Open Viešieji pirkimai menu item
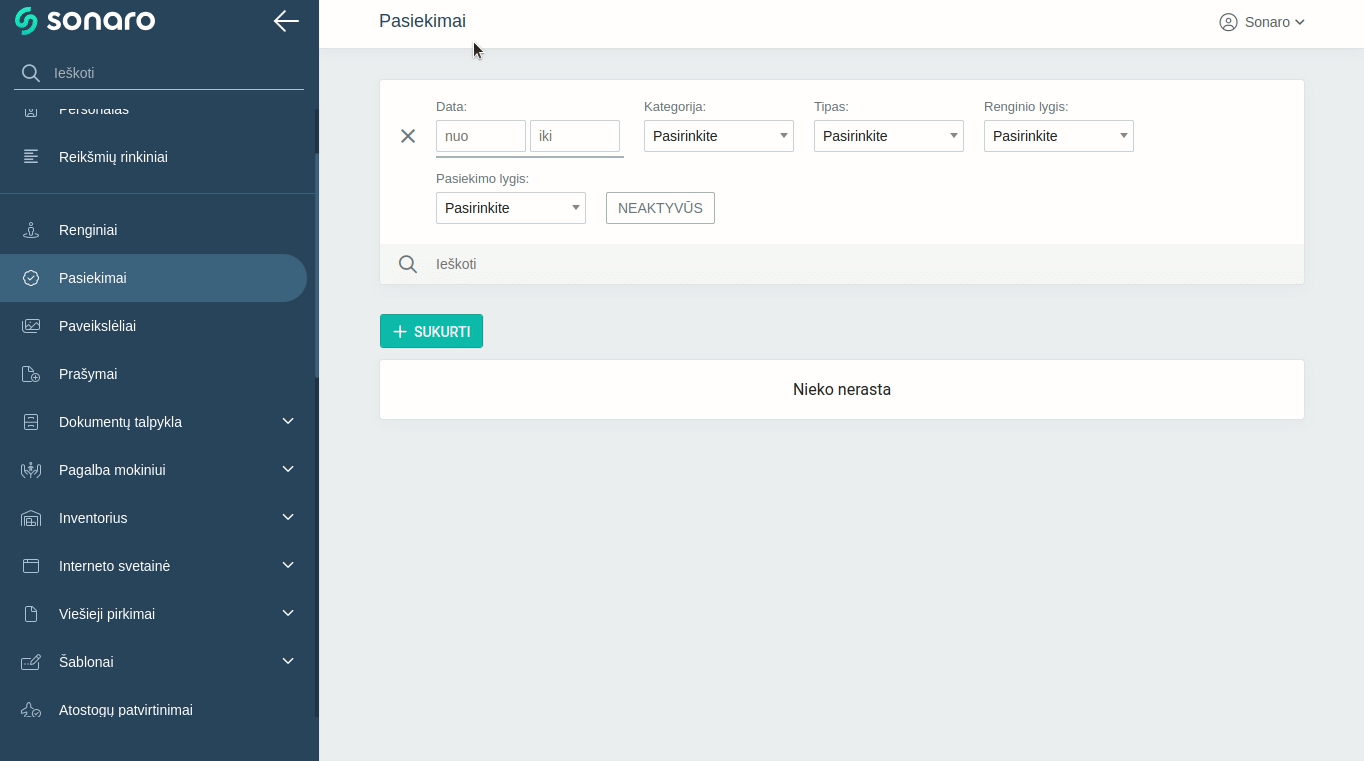The width and height of the screenshot is (1364, 761). point(107,614)
